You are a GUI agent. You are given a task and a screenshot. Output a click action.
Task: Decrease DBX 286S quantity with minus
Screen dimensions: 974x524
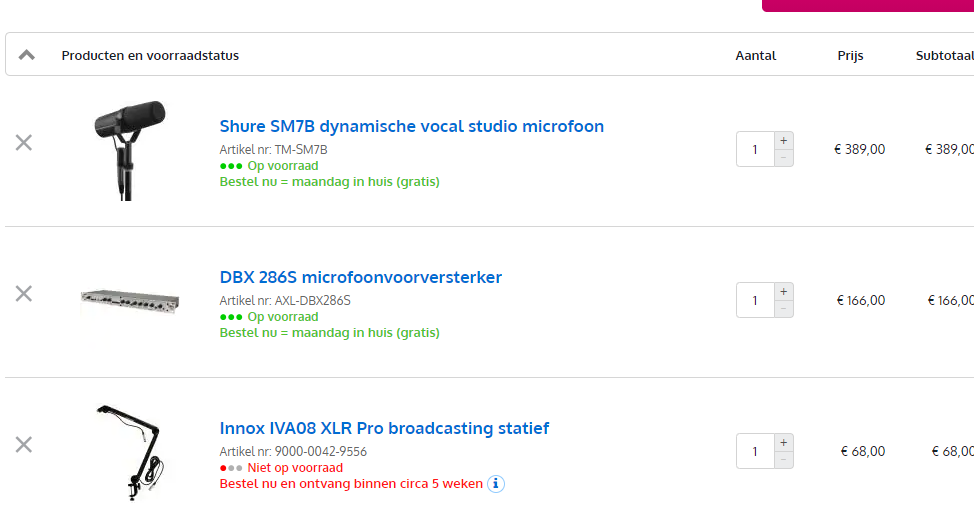(783, 309)
